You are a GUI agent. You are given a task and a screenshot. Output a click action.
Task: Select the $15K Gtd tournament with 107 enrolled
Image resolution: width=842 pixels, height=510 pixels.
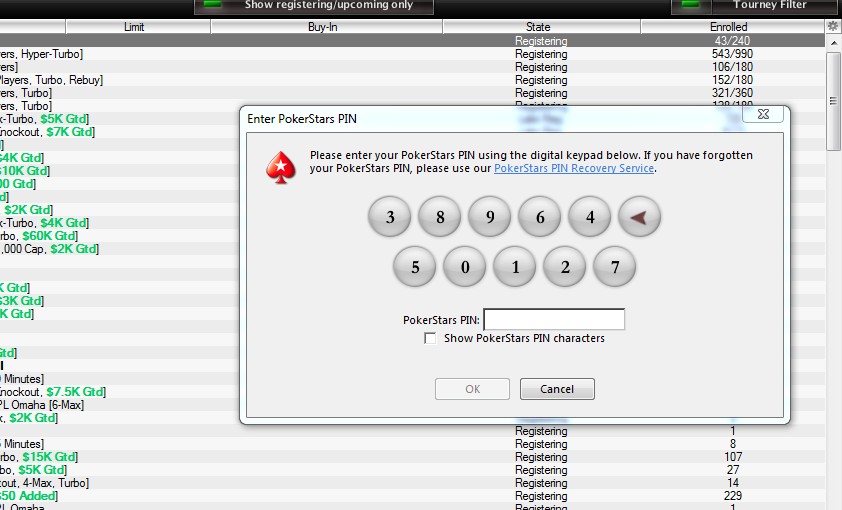(412, 457)
